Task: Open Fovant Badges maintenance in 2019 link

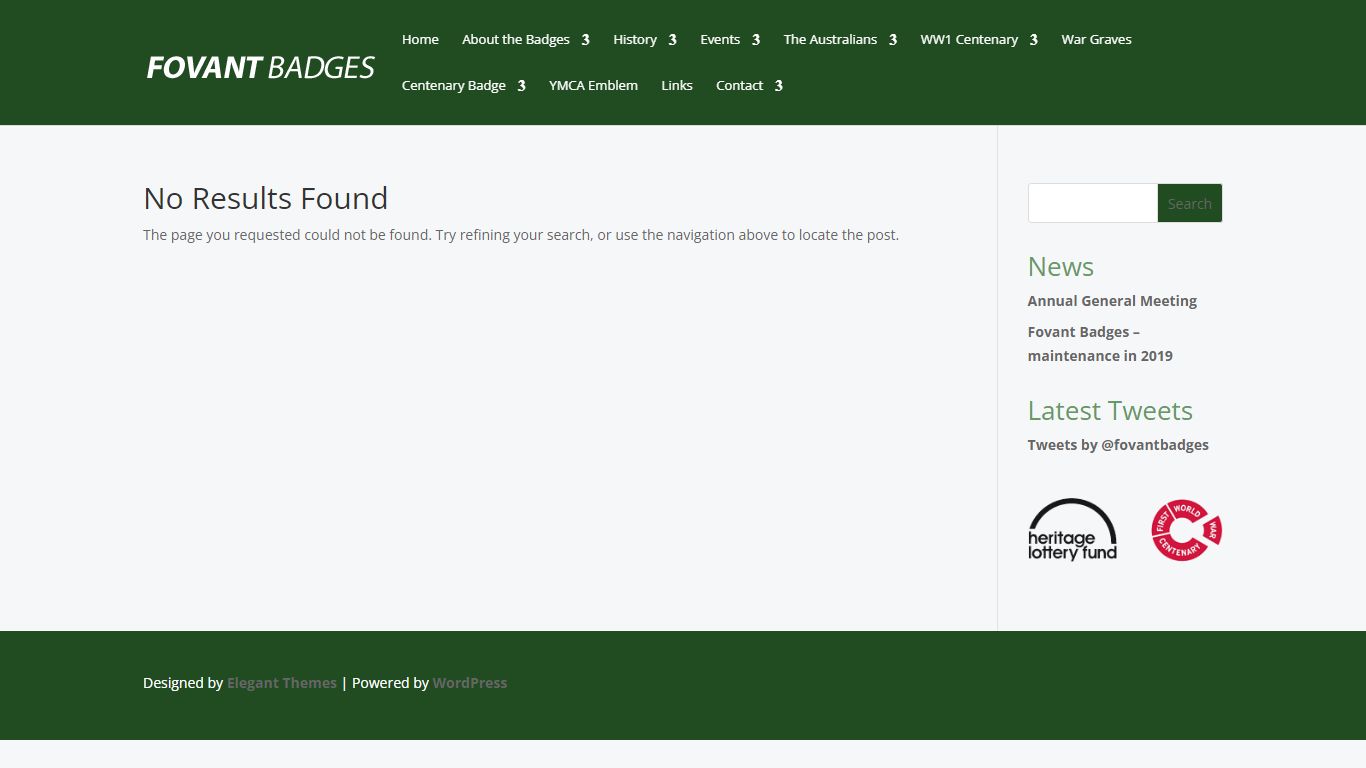Action: 1100,344
